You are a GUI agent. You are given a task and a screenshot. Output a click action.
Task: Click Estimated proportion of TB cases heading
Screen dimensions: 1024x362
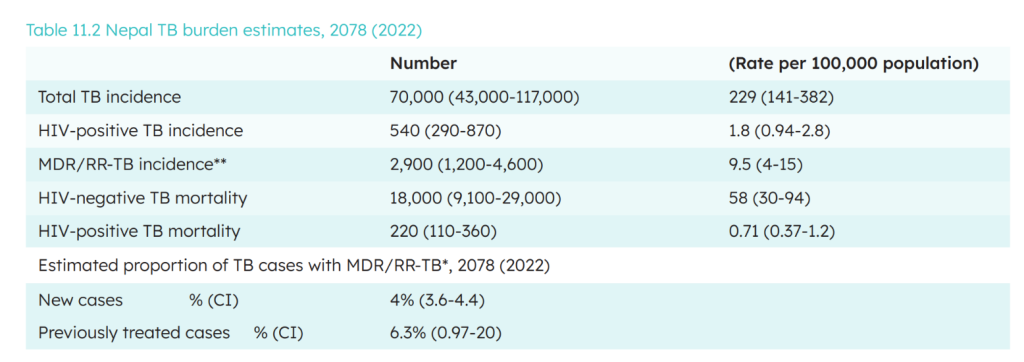point(294,266)
